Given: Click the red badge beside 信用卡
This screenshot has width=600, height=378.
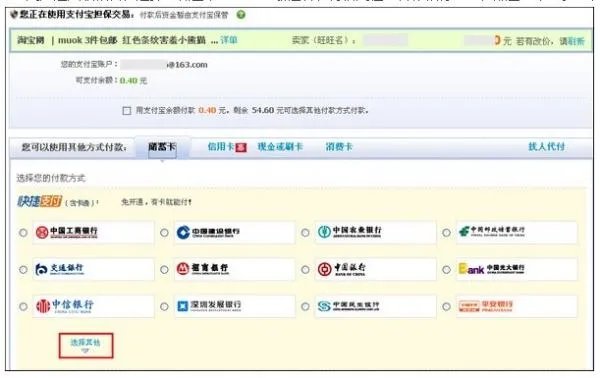Looking at the screenshot, I should (x=241, y=147).
